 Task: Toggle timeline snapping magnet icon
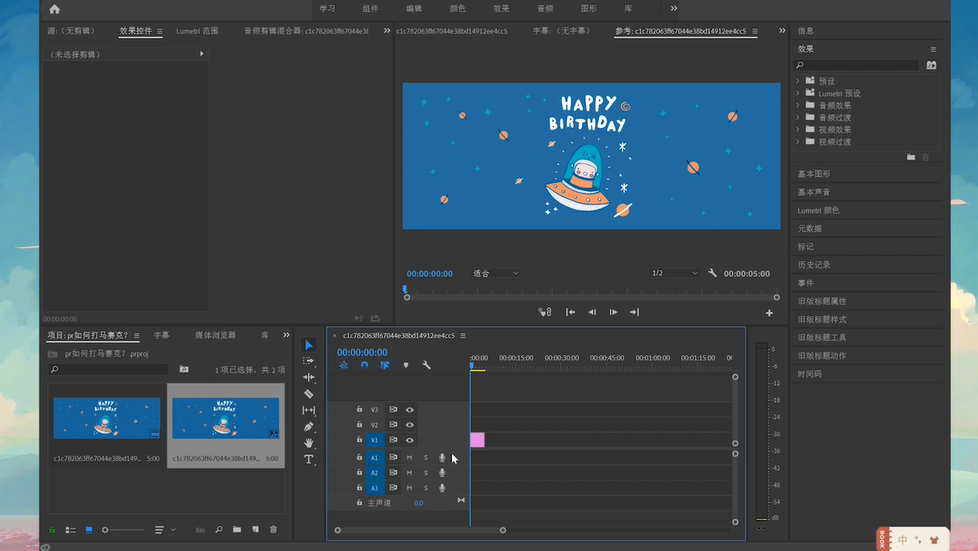364,365
